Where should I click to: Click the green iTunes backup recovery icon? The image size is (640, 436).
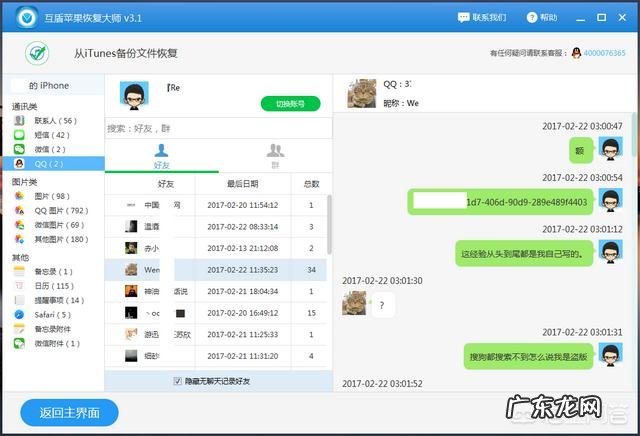click(x=37, y=53)
